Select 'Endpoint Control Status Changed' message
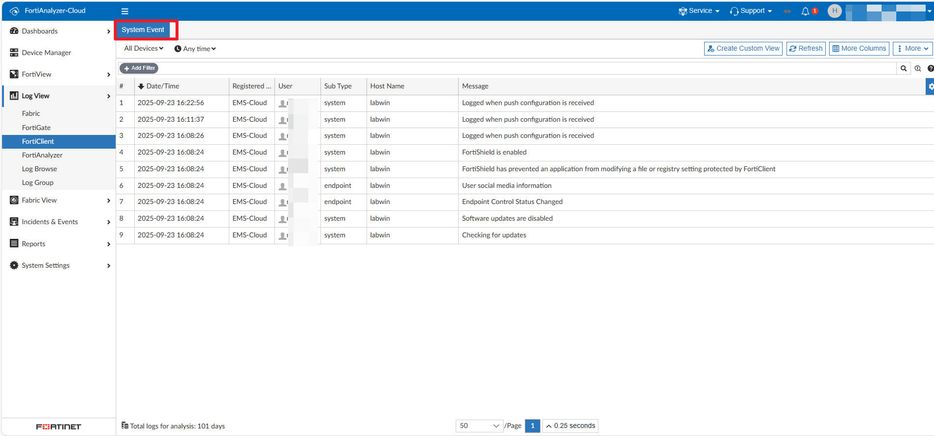The image size is (934, 436). coord(512,202)
